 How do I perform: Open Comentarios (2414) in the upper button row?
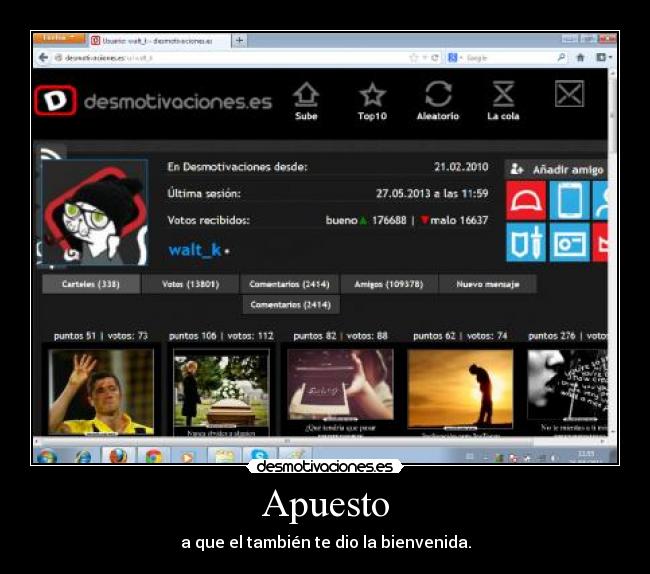(x=289, y=284)
